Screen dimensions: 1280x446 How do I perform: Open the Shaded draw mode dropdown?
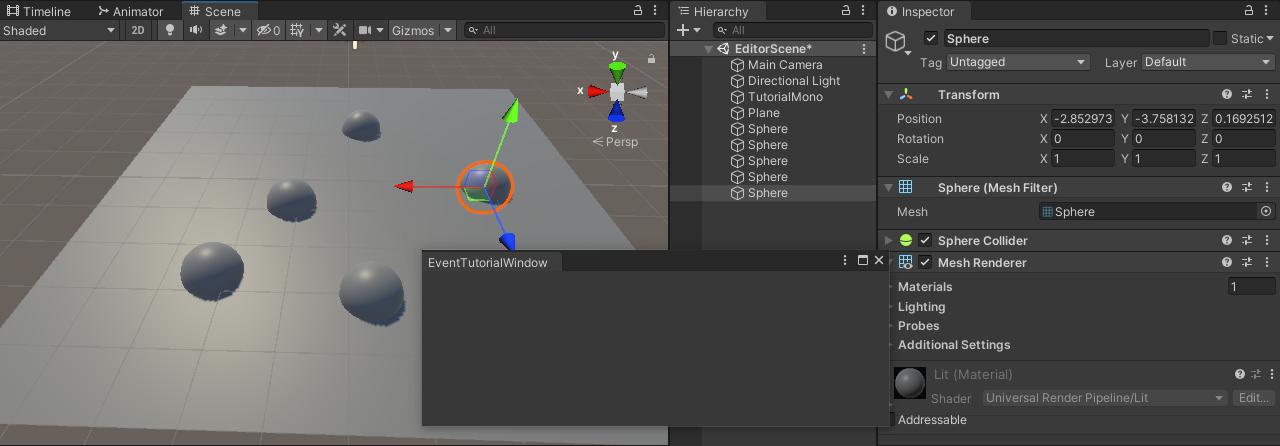(x=59, y=30)
